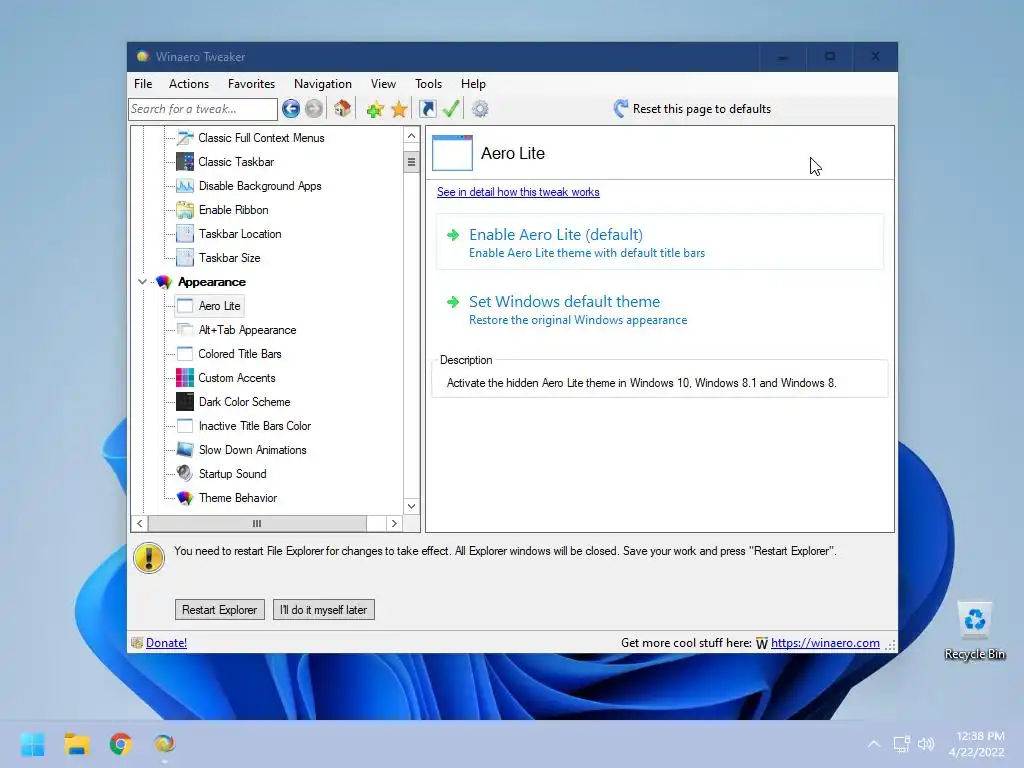Add bookmark with the green plus star
This screenshot has width=1024, height=768.
pyautogui.click(x=375, y=109)
